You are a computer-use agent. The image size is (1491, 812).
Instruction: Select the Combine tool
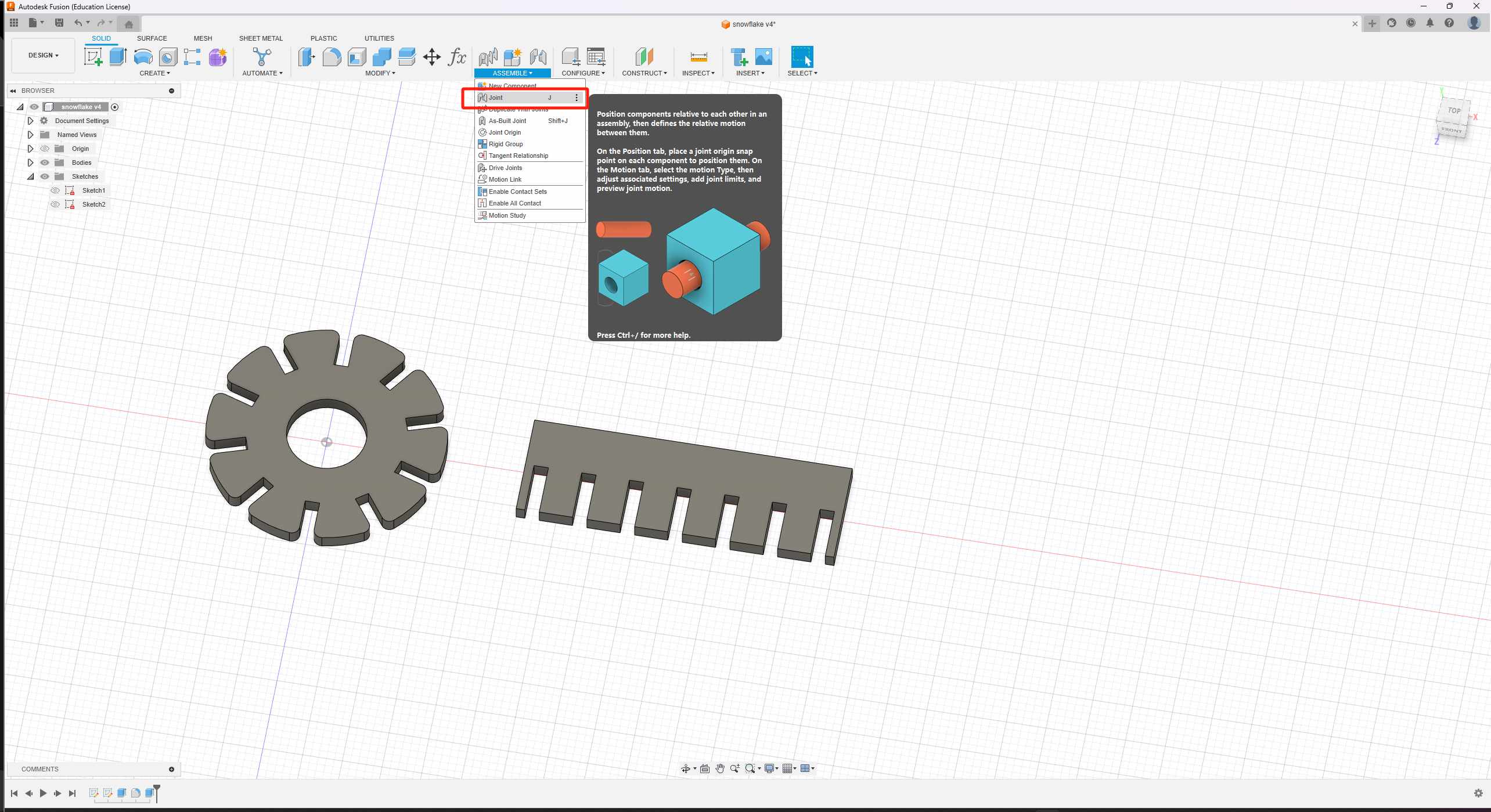tap(381, 57)
